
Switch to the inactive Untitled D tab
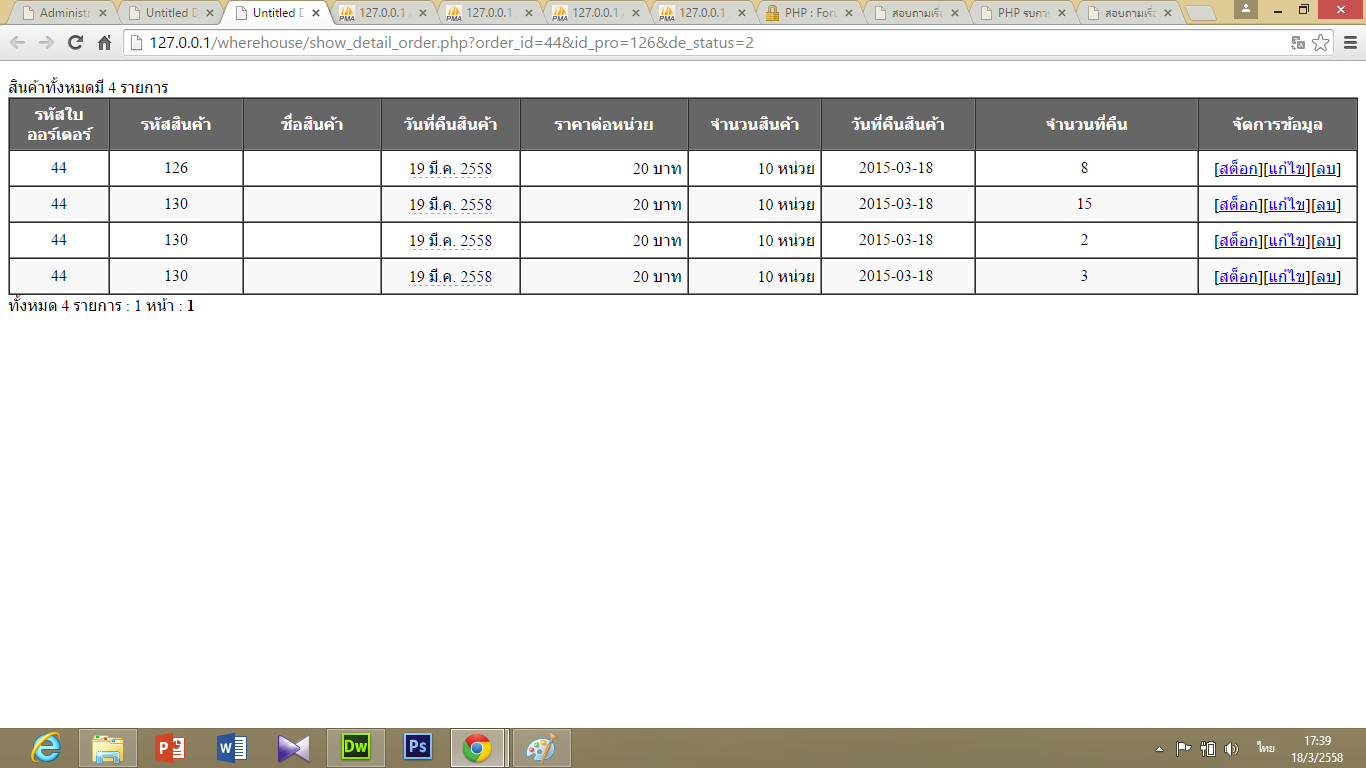click(x=172, y=13)
